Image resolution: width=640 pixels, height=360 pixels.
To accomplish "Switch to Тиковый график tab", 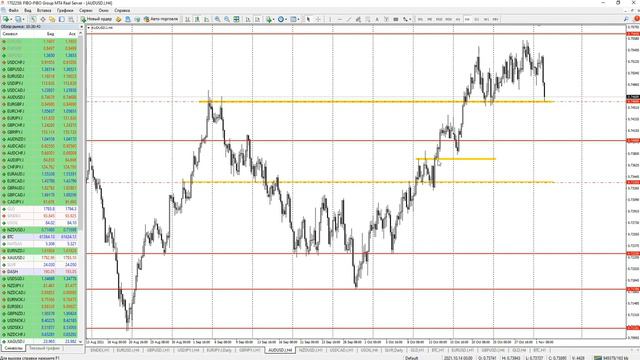I will (x=44, y=348).
